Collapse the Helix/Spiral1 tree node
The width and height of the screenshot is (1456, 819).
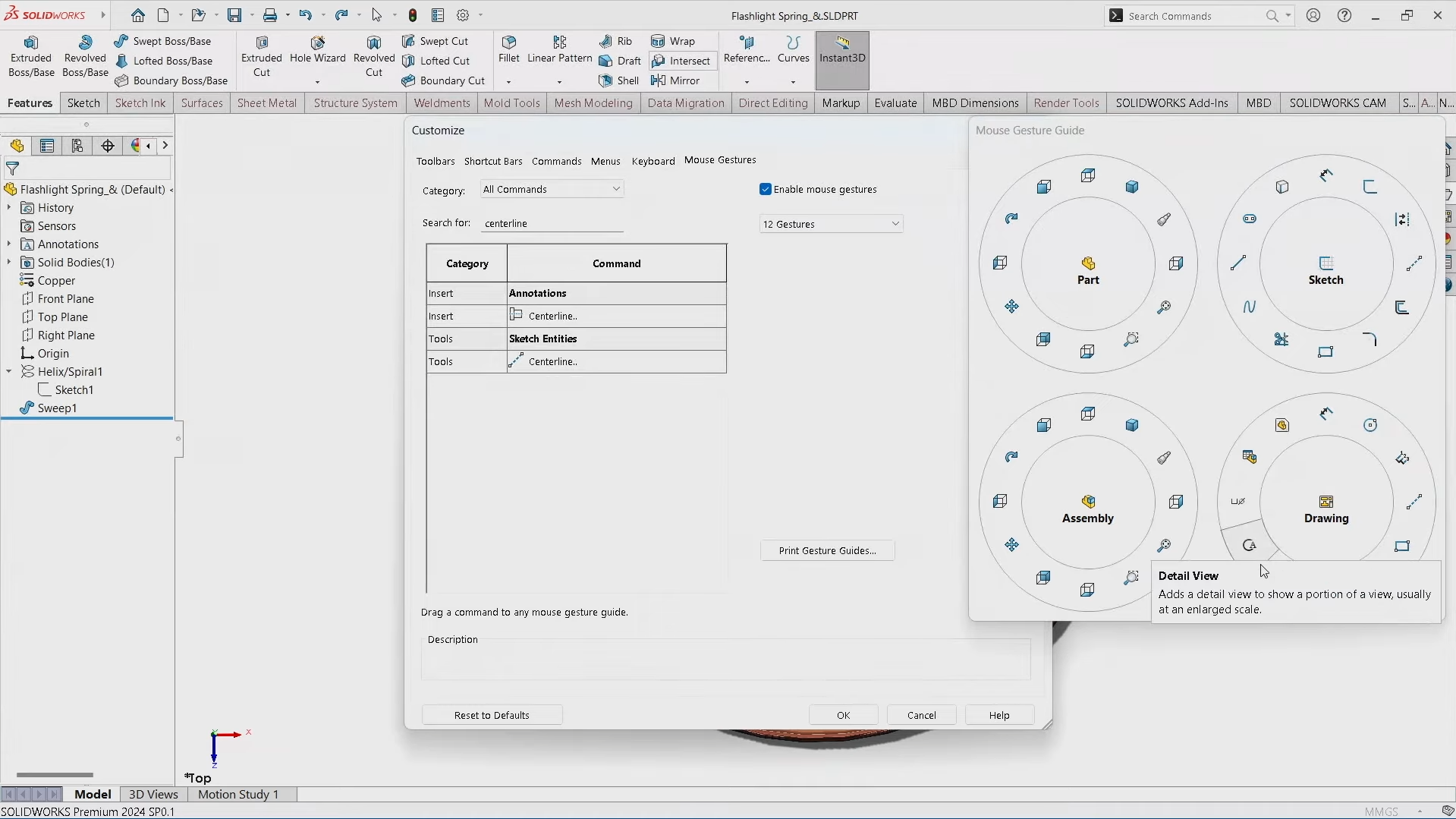point(9,372)
